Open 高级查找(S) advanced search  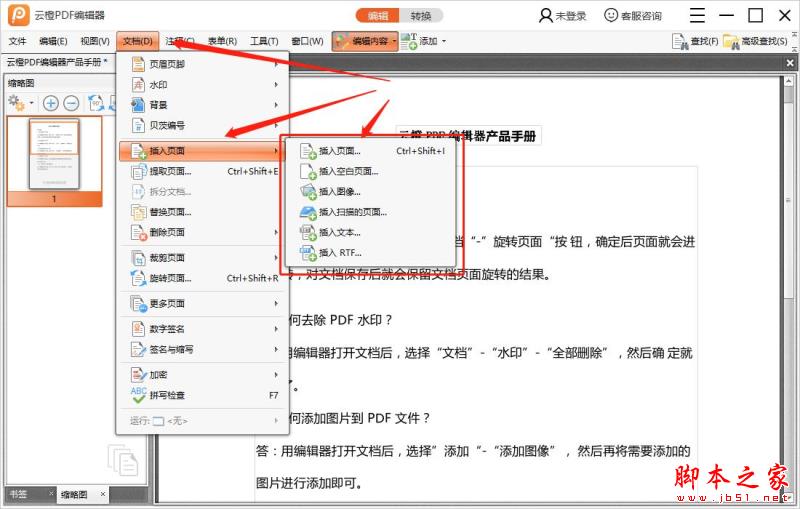(x=755, y=41)
